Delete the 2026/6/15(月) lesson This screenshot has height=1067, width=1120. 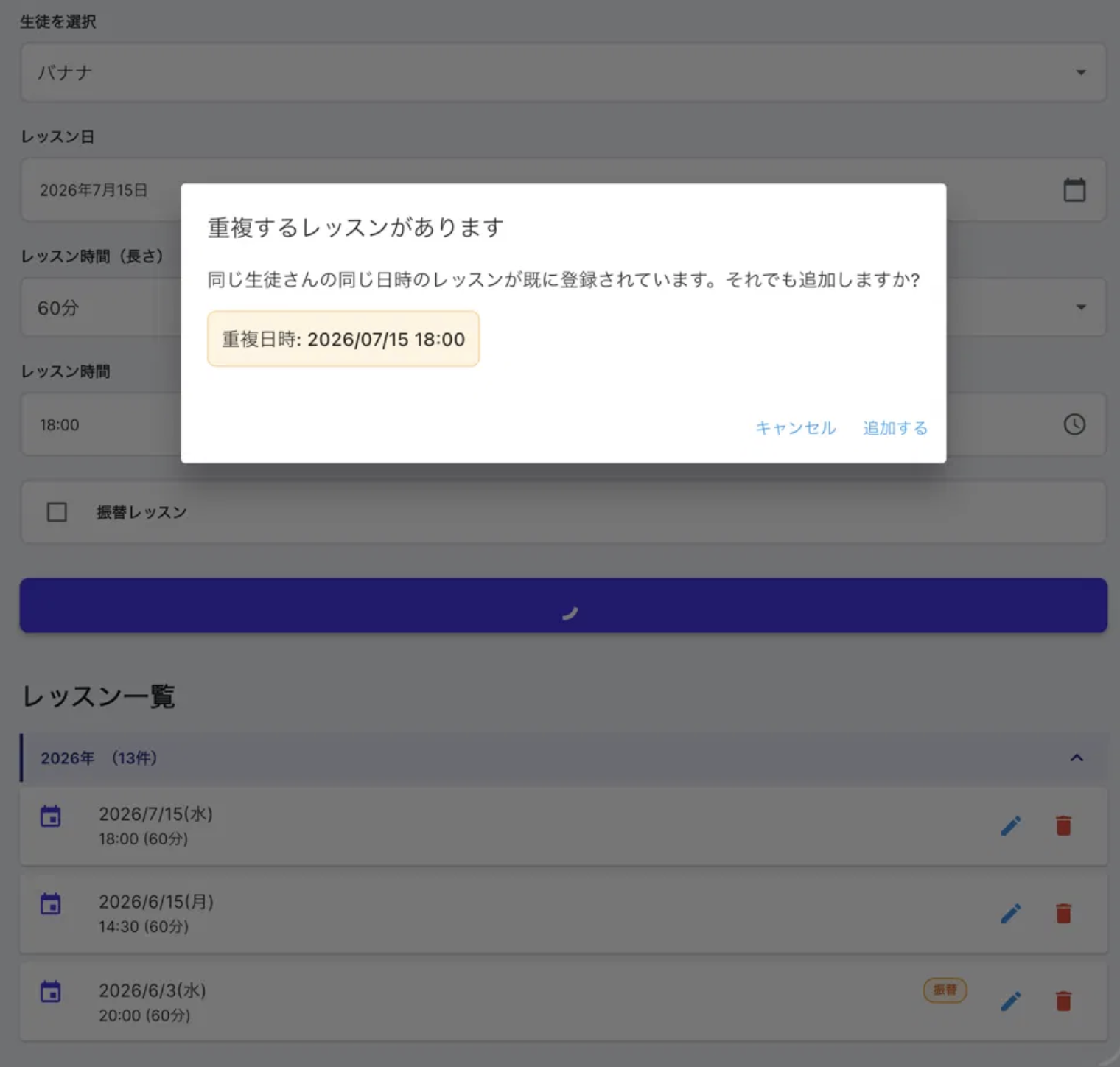(x=1063, y=914)
